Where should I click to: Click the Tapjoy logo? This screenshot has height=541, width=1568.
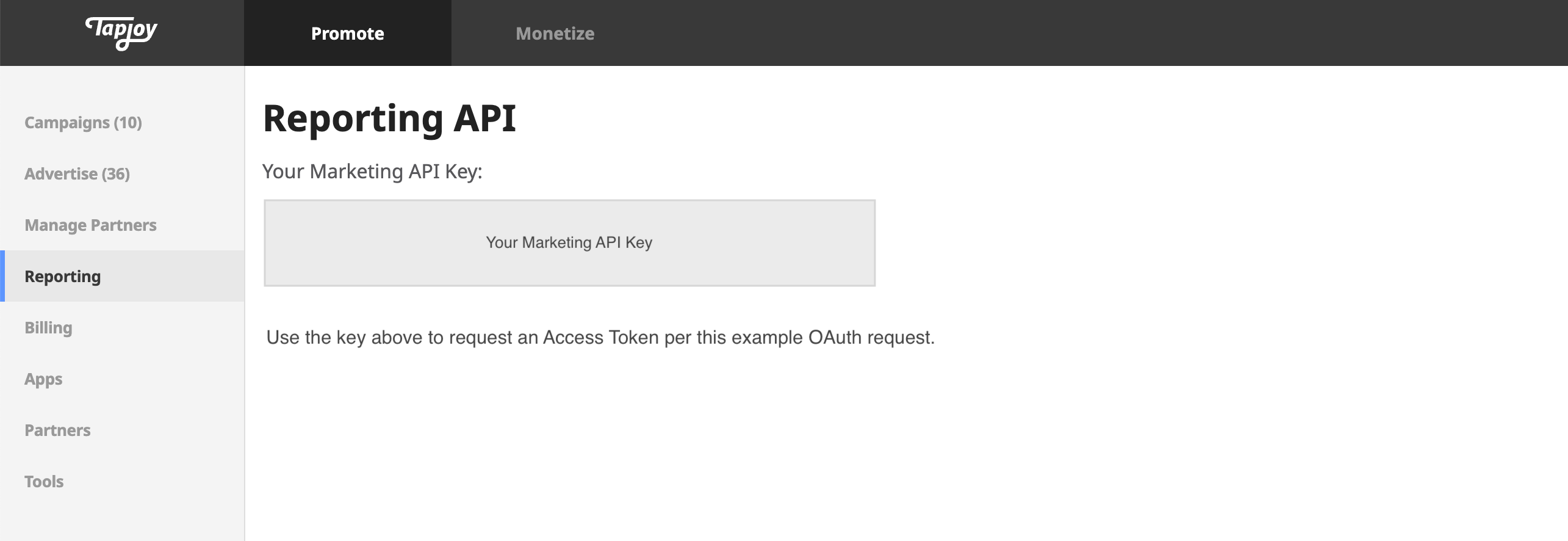(x=121, y=32)
